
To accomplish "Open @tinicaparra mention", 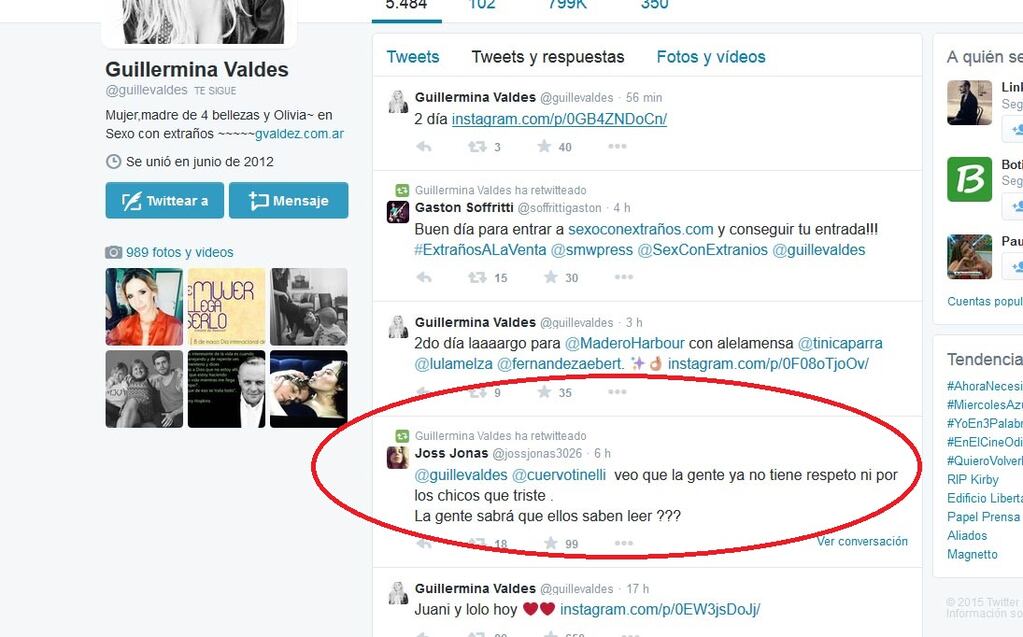I will 840,343.
